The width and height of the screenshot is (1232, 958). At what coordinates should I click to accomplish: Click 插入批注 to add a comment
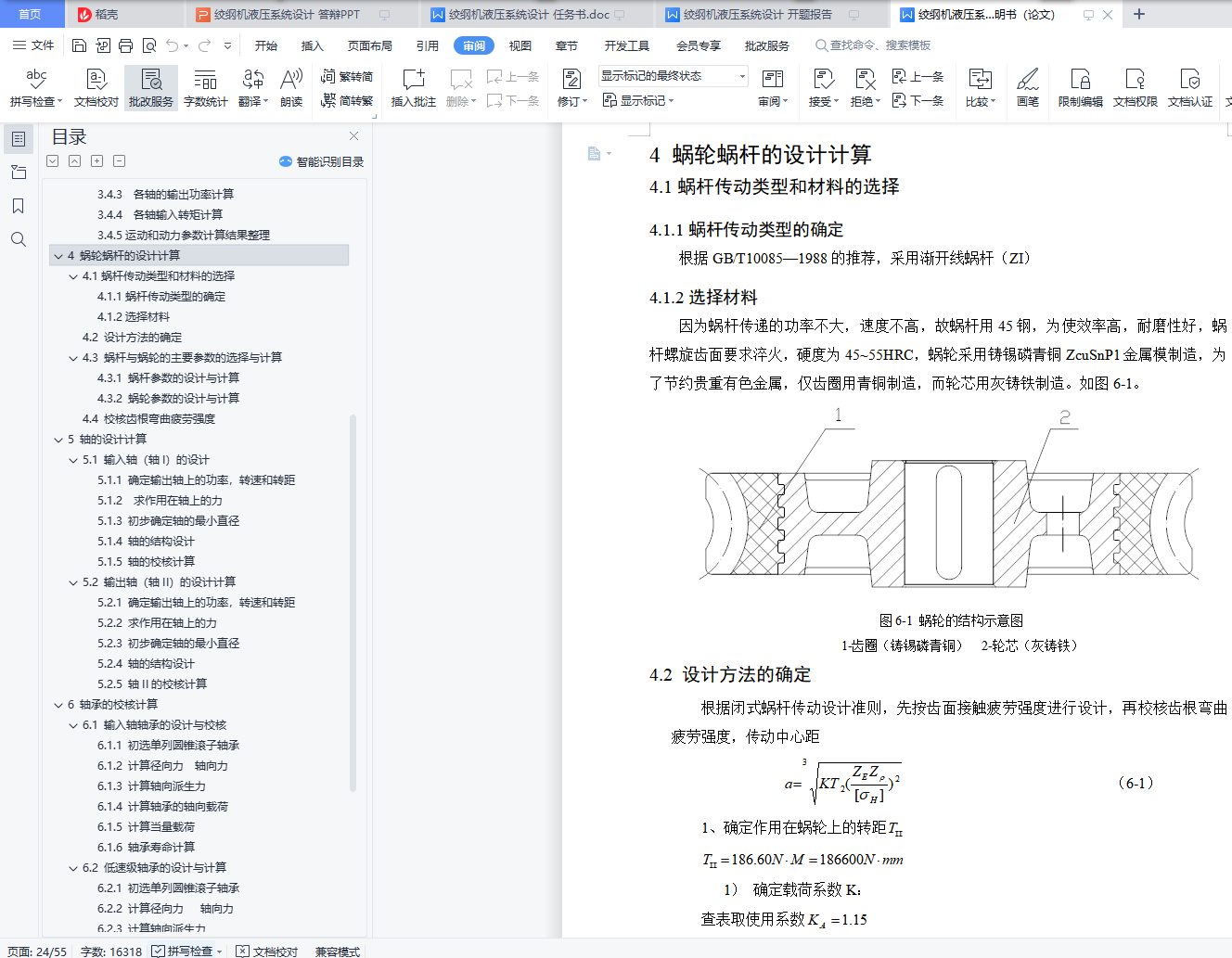pos(414,88)
